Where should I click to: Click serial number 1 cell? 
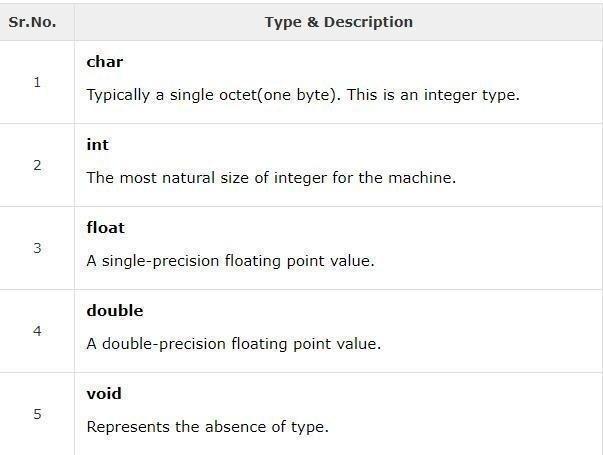point(37,82)
